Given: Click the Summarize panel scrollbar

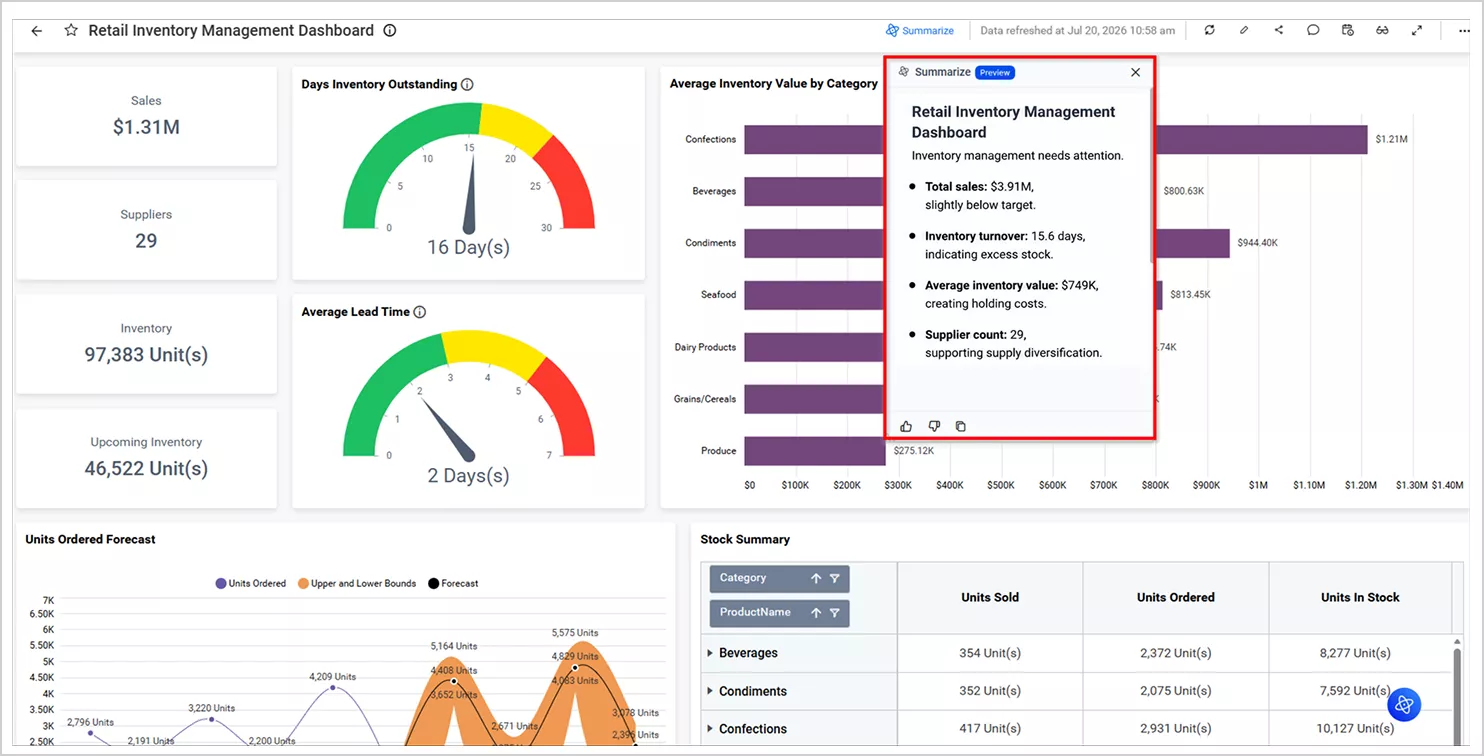Looking at the screenshot, I should [1151, 175].
